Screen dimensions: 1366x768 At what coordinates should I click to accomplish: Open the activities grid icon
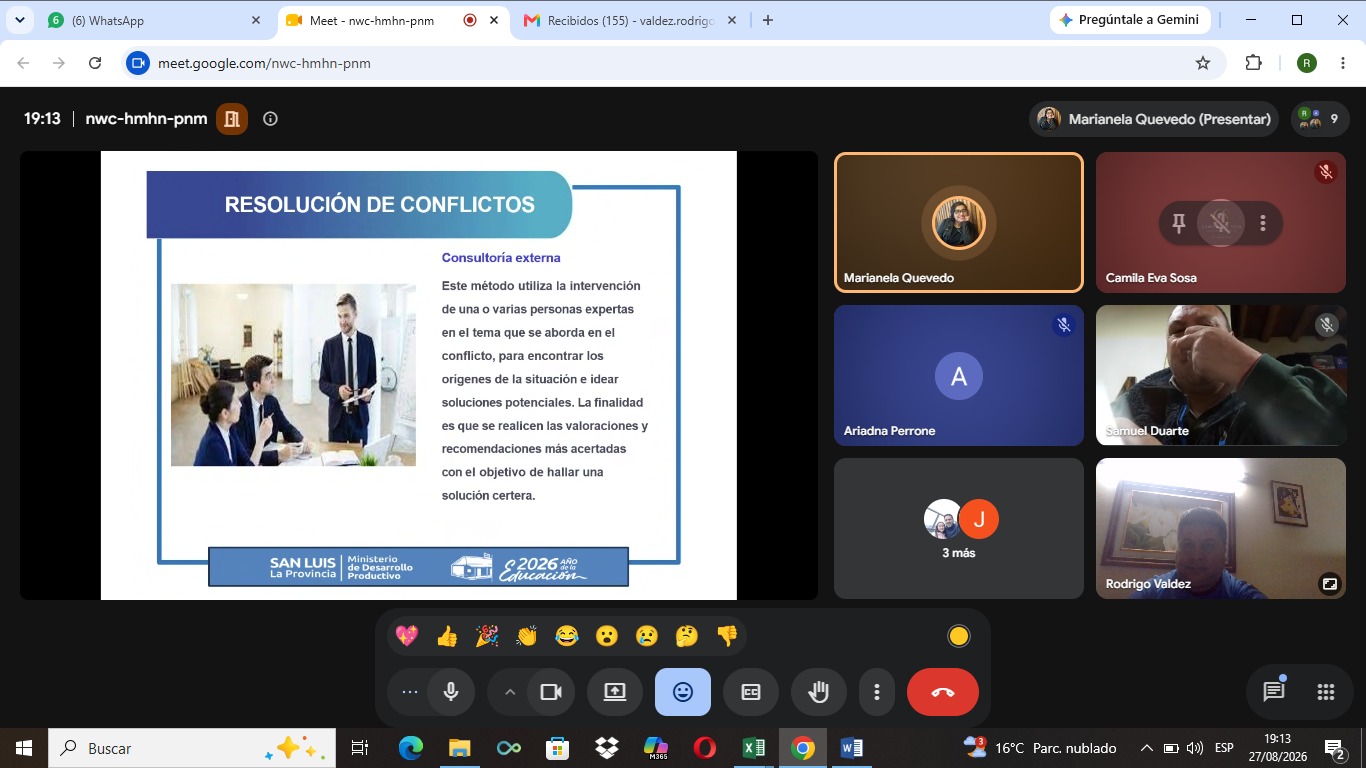[1326, 692]
